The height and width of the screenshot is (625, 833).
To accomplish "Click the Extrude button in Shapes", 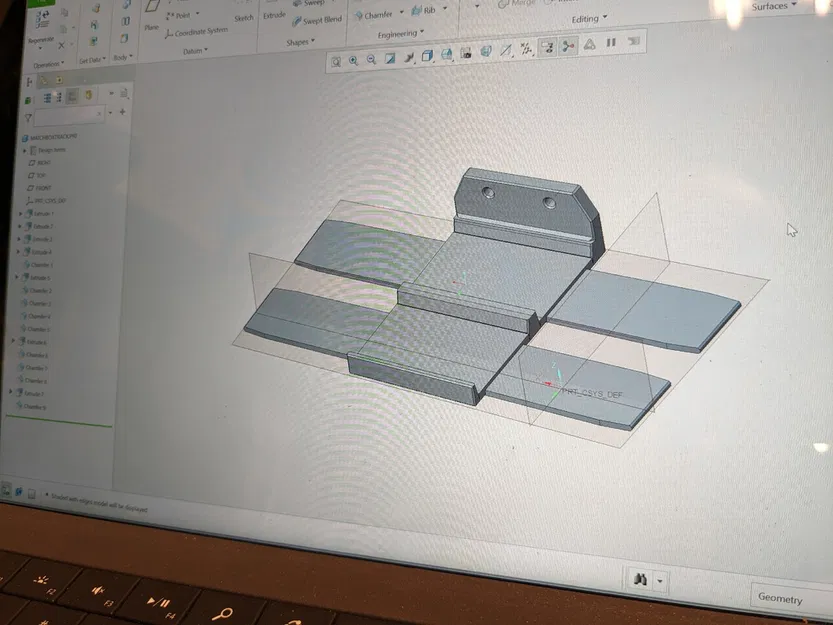I will 274,15.
